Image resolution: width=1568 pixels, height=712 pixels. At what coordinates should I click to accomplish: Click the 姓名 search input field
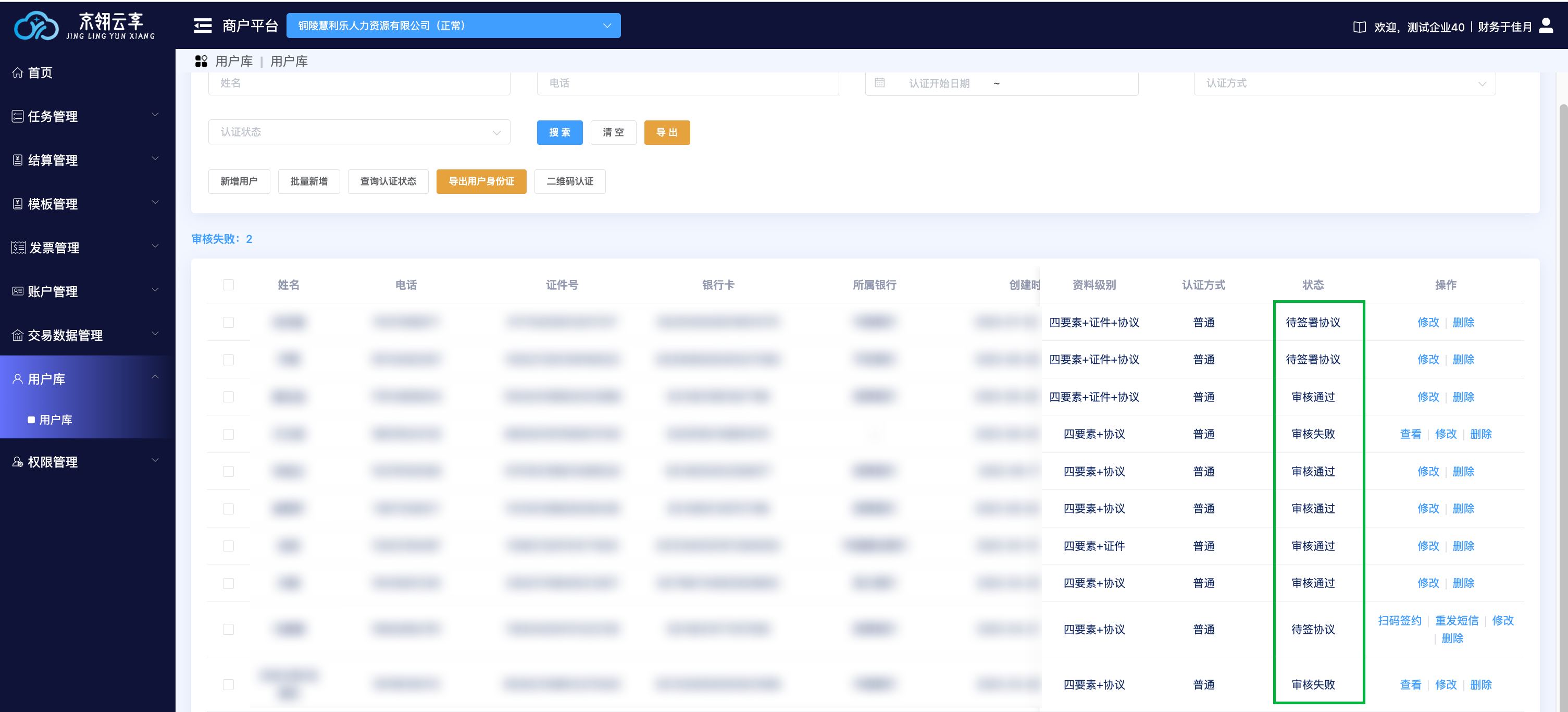tap(359, 83)
